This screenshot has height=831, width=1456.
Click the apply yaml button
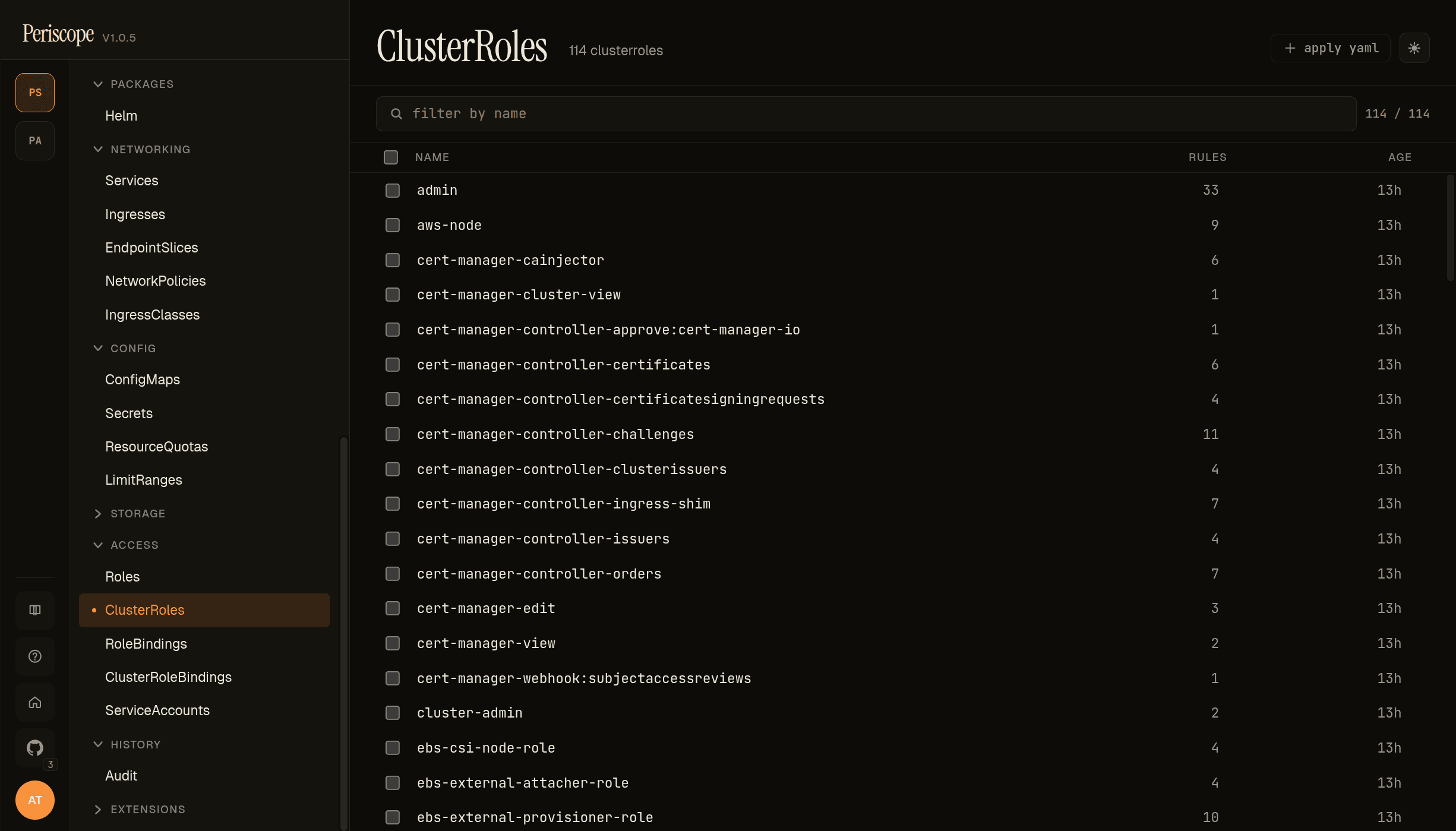(x=1331, y=48)
